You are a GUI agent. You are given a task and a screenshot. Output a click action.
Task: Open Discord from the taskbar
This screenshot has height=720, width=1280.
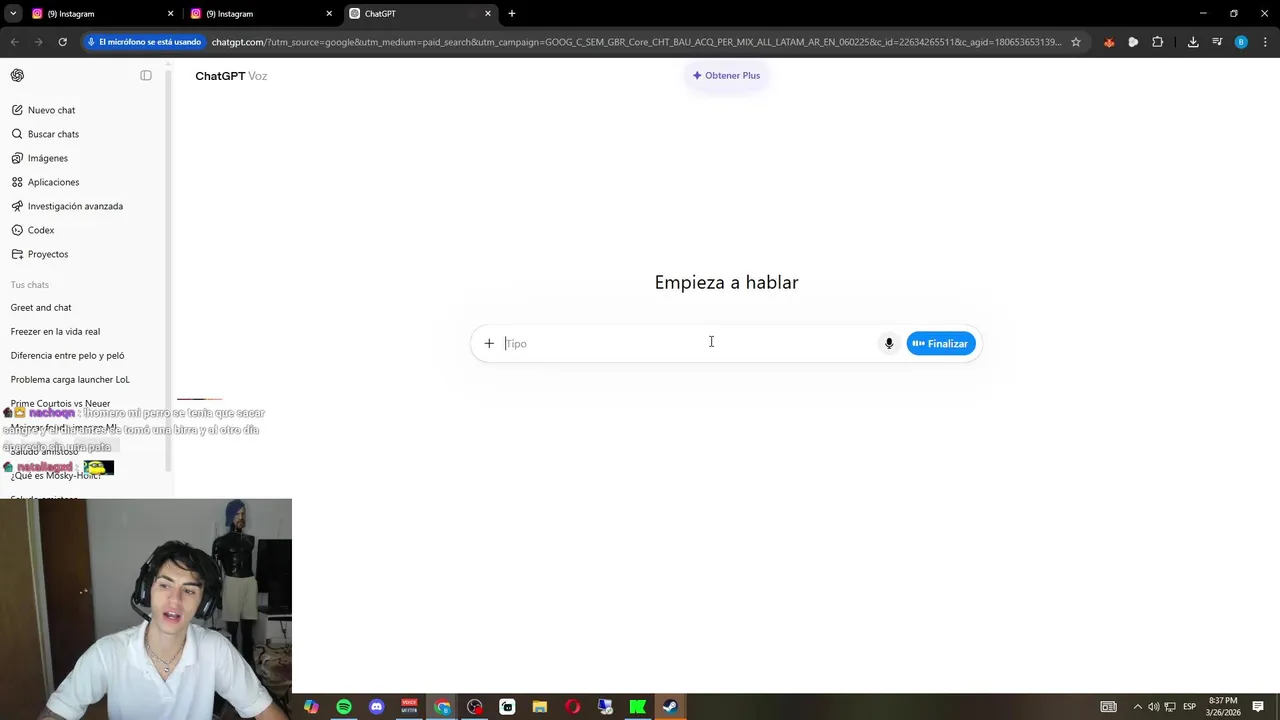pyautogui.click(x=377, y=707)
